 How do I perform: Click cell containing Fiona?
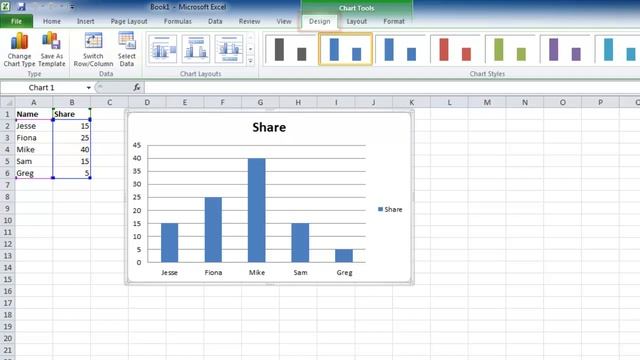pos(34,138)
